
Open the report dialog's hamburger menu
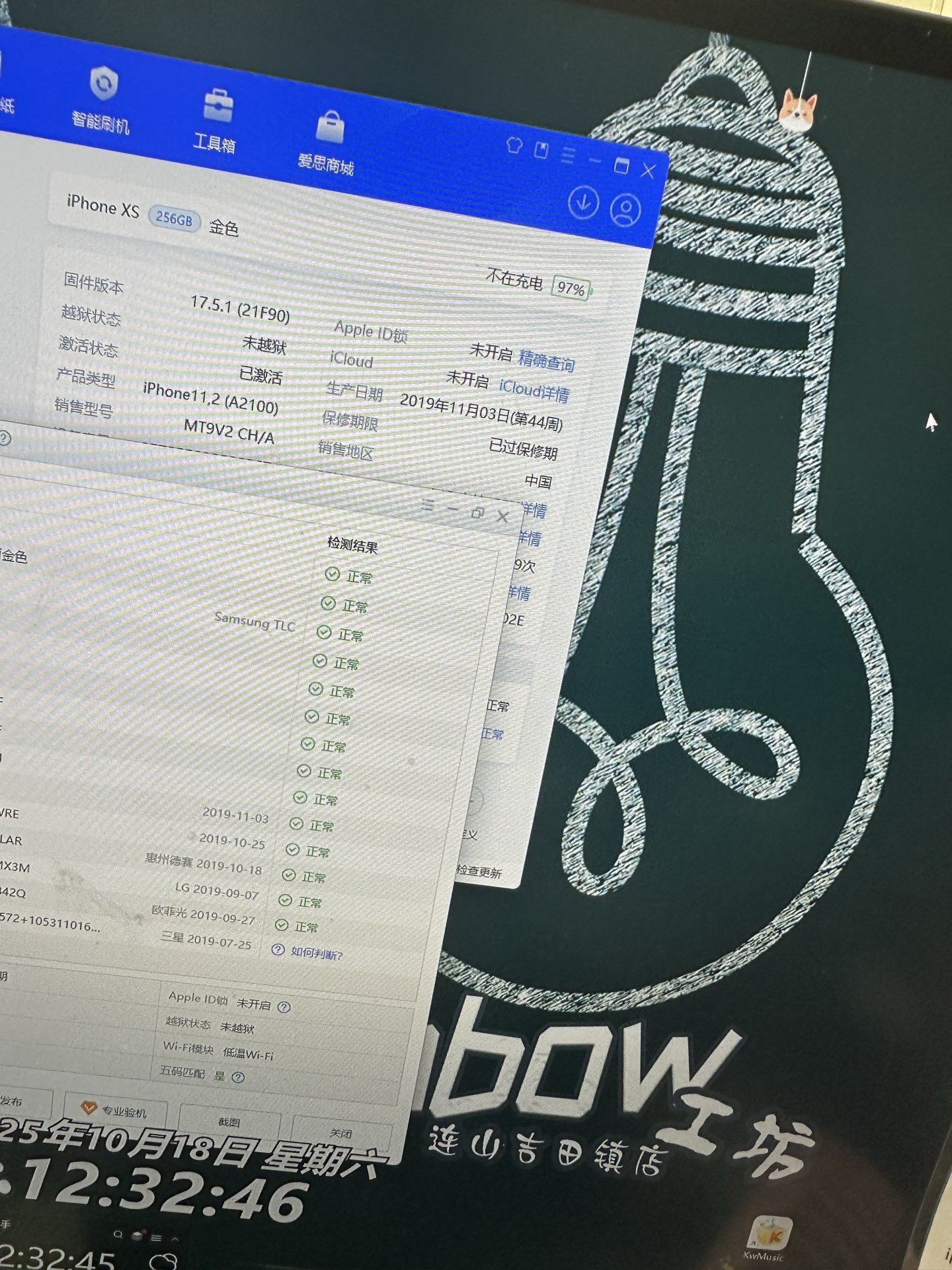pos(428,505)
